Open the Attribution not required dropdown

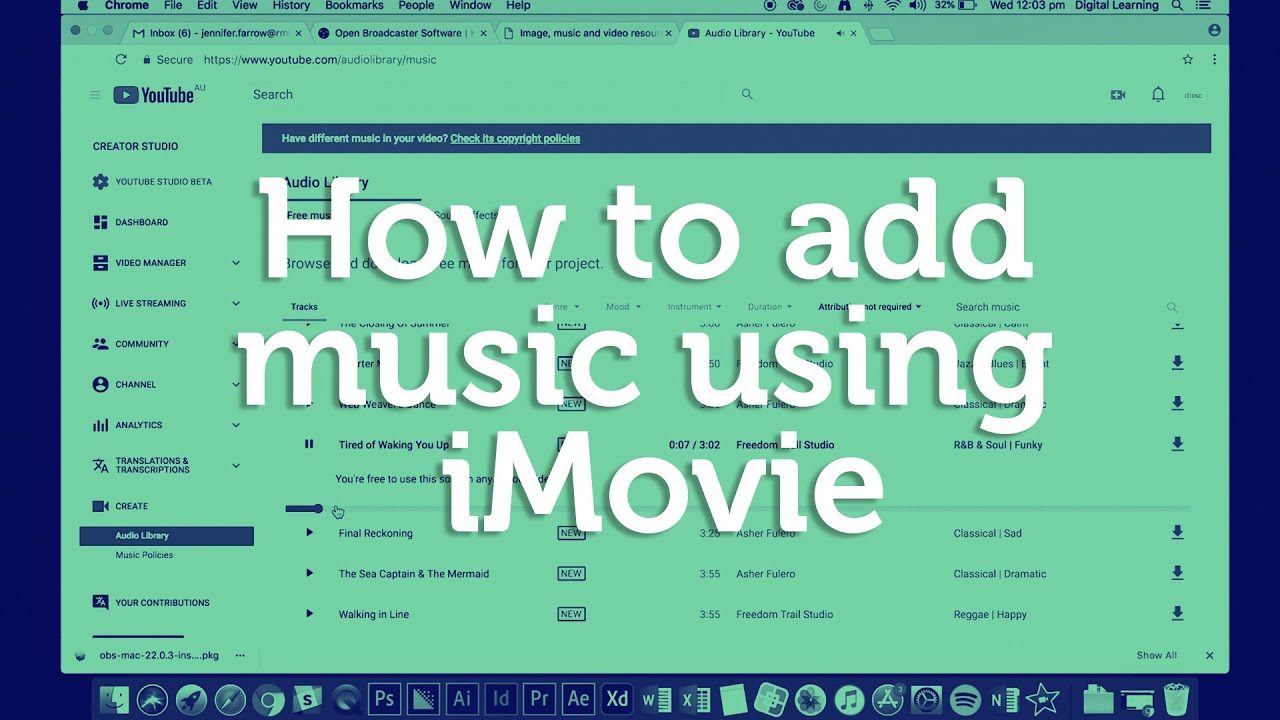click(870, 307)
